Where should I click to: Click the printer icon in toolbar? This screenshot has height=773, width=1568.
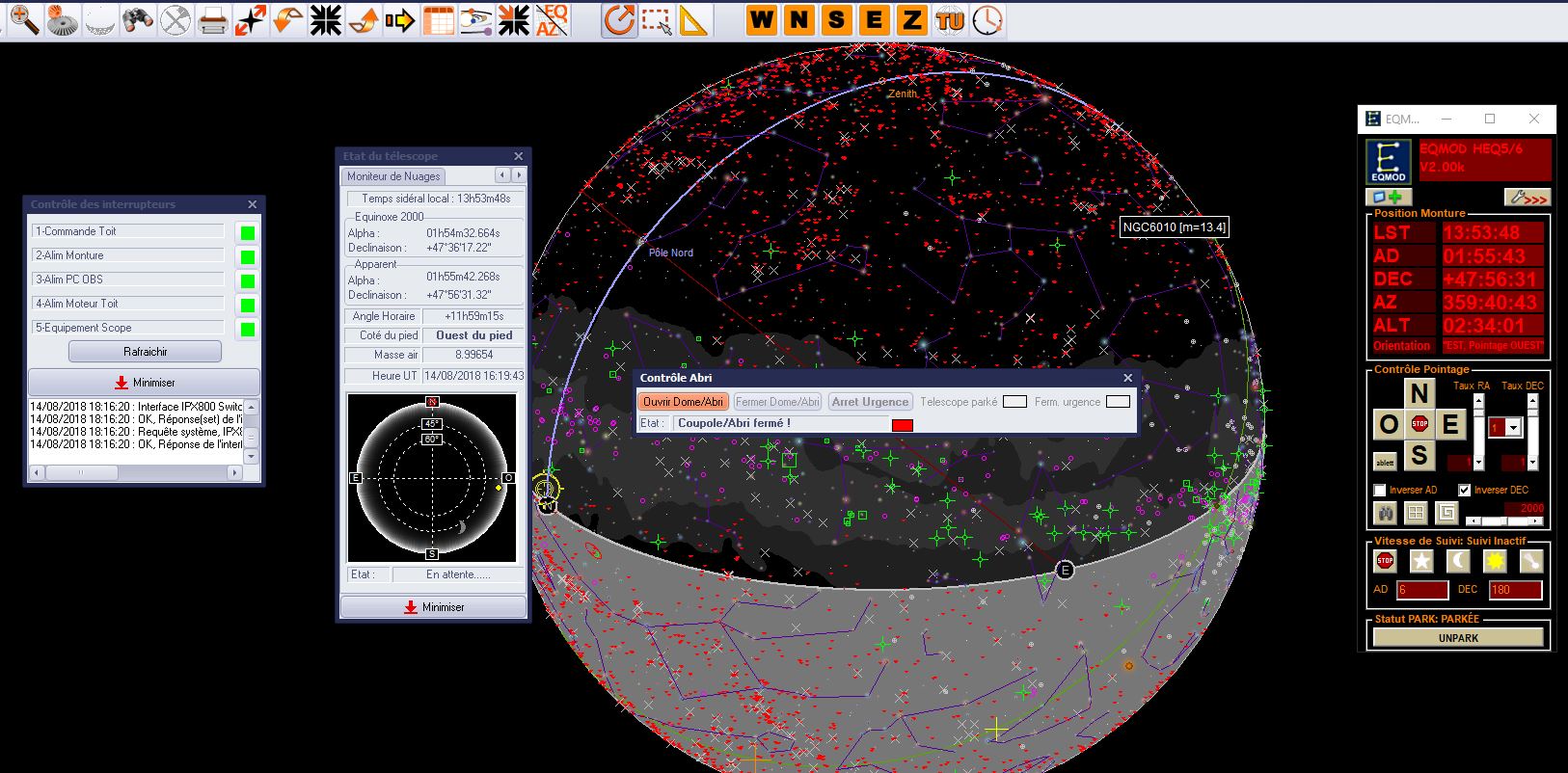tap(213, 19)
